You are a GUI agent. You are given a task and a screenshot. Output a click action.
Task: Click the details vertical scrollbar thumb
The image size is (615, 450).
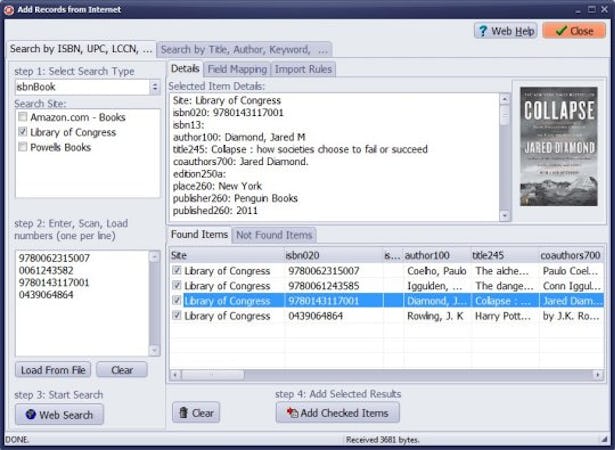[x=505, y=116]
